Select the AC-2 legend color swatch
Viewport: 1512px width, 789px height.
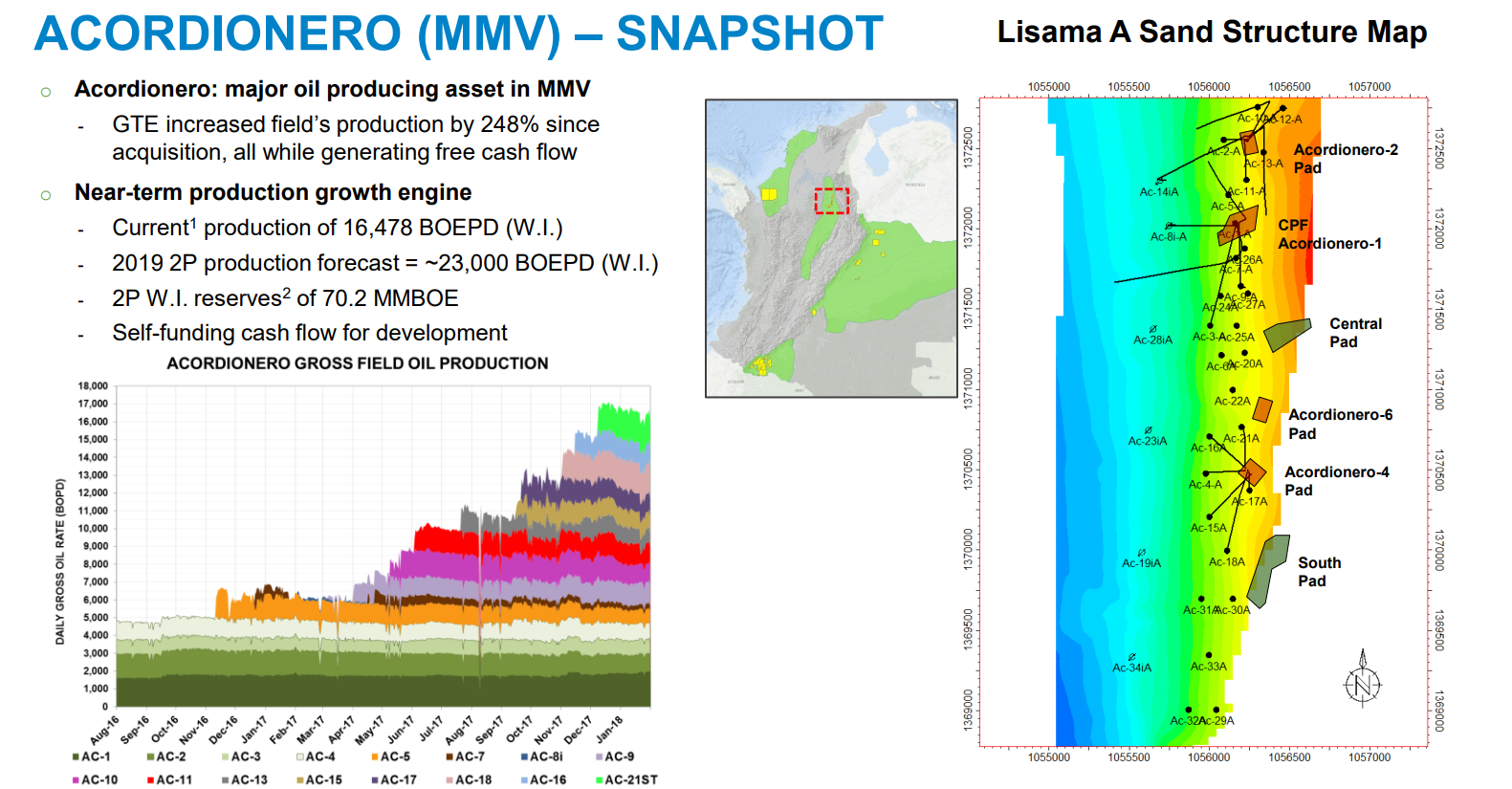point(150,756)
